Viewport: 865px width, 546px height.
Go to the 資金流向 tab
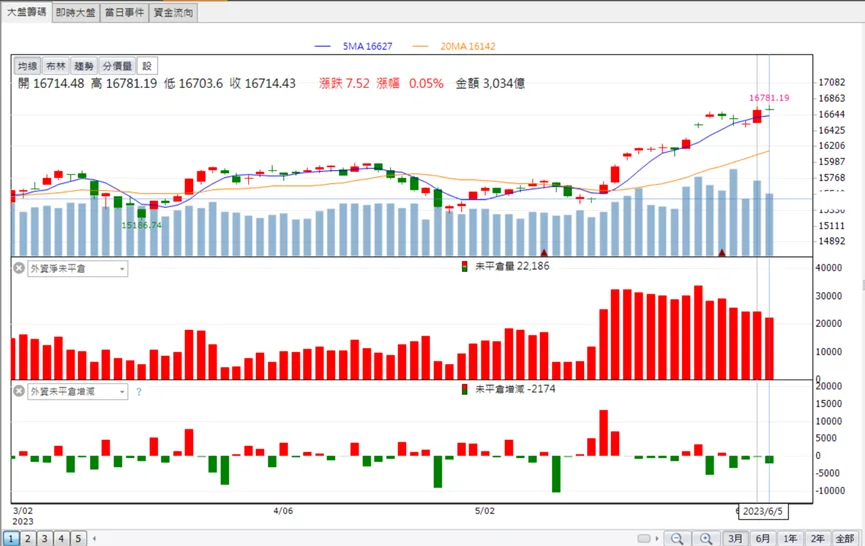tap(173, 12)
